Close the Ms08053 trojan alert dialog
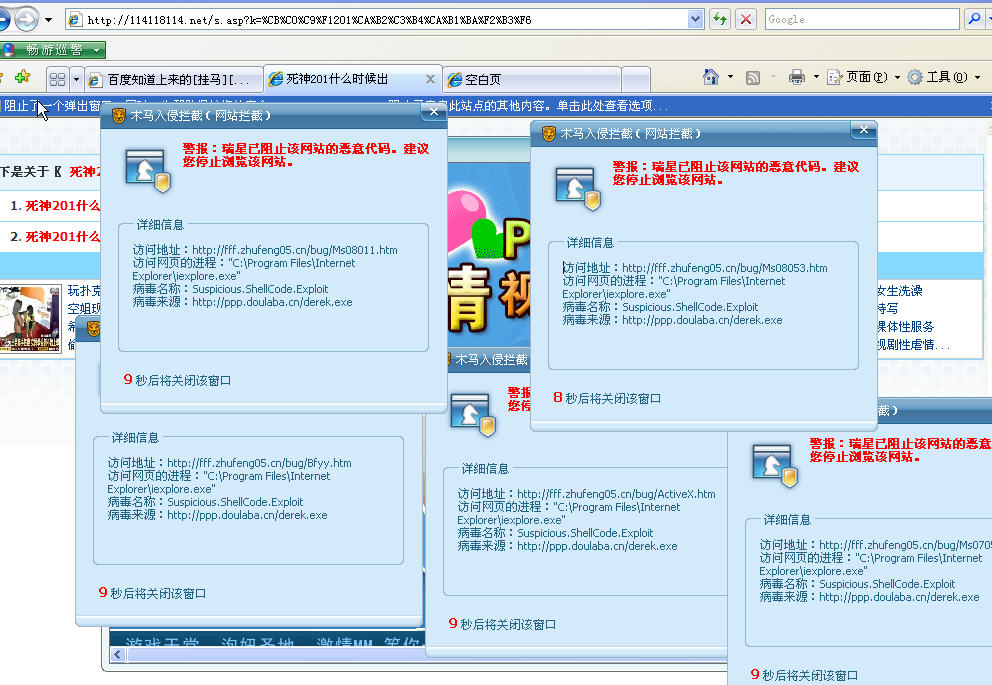Image resolution: width=992 pixels, height=685 pixels. [864, 130]
